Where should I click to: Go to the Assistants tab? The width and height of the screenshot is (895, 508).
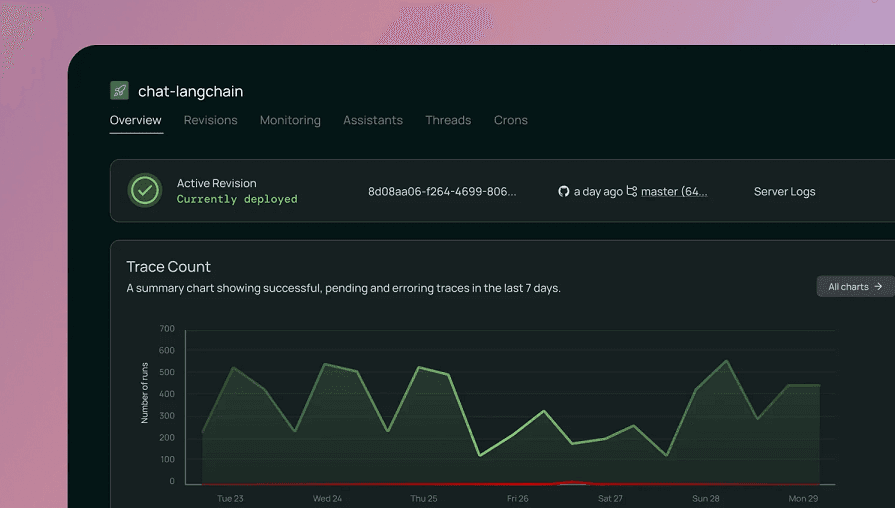click(373, 120)
